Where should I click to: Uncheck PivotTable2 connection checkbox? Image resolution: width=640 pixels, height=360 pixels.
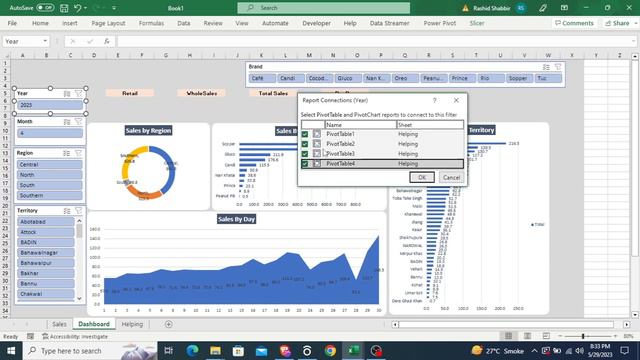[305, 144]
